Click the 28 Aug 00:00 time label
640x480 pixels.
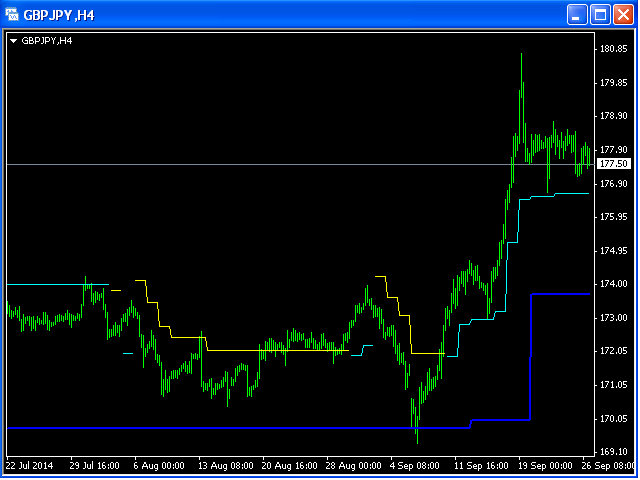pyautogui.click(x=353, y=466)
